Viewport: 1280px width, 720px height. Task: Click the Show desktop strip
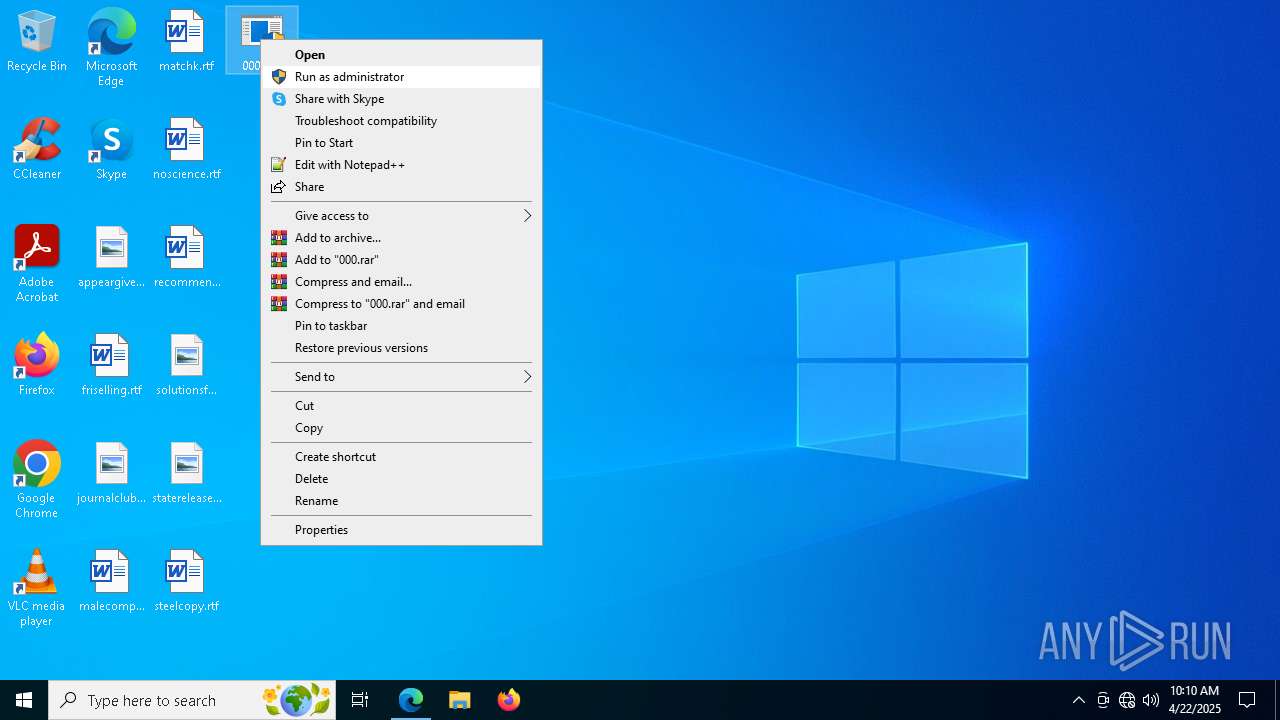[1277, 700]
